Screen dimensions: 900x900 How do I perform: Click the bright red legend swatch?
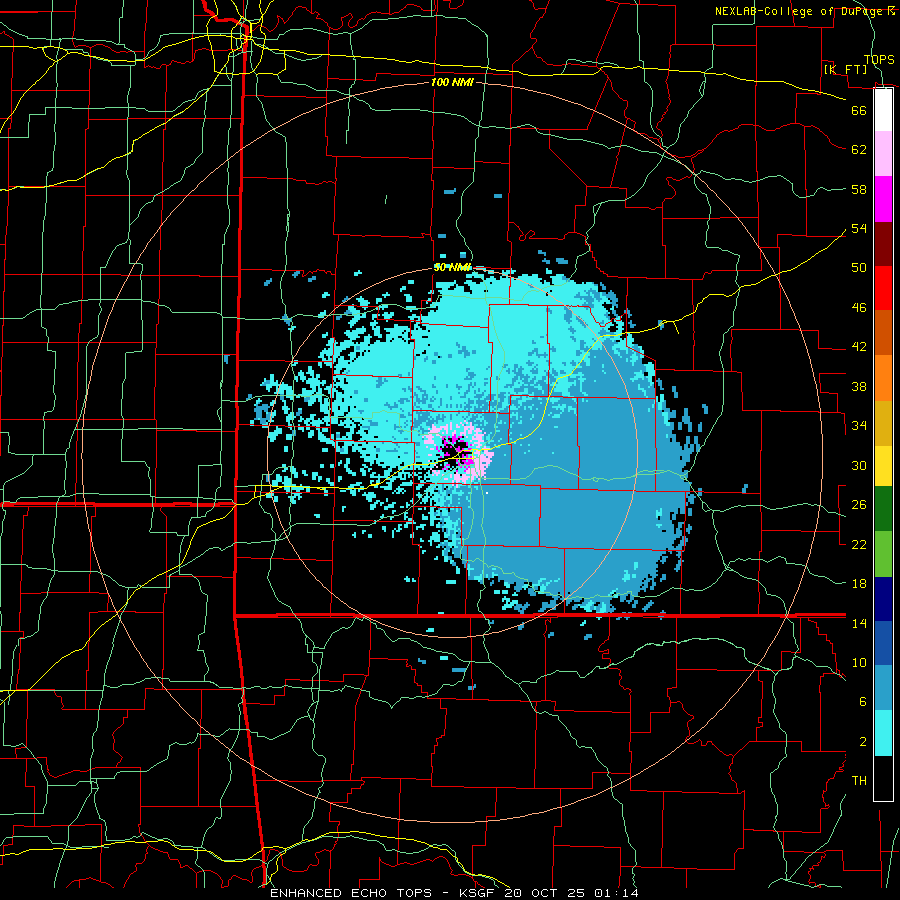[883, 288]
